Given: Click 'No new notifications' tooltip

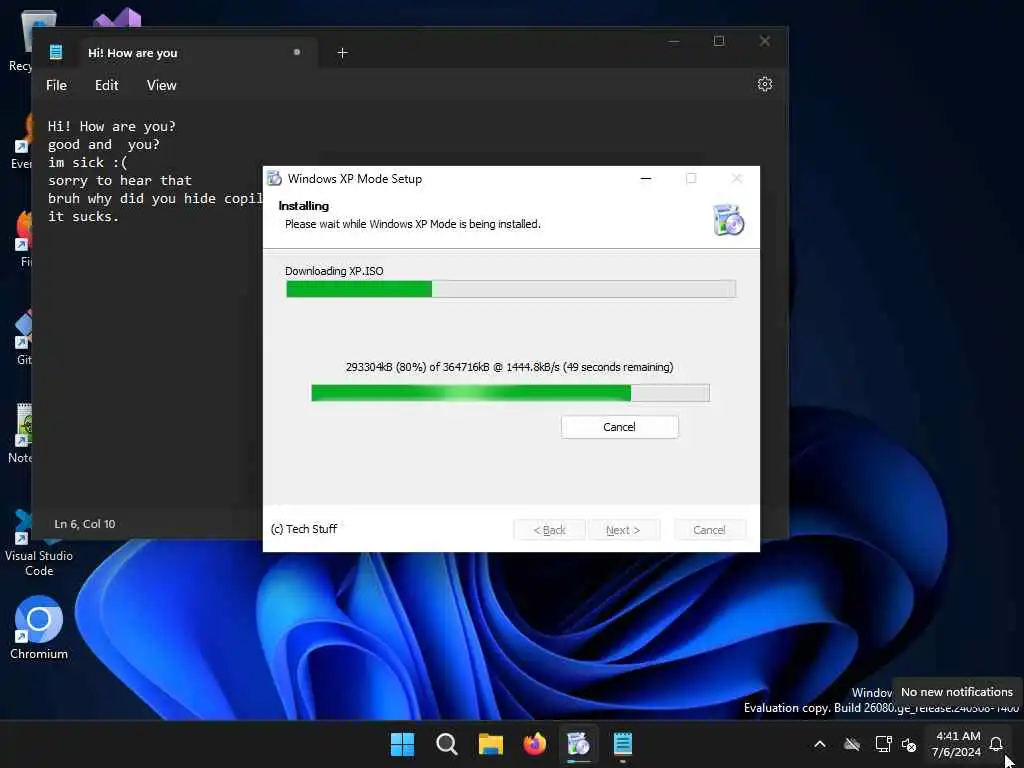Looking at the screenshot, I should click(957, 692).
